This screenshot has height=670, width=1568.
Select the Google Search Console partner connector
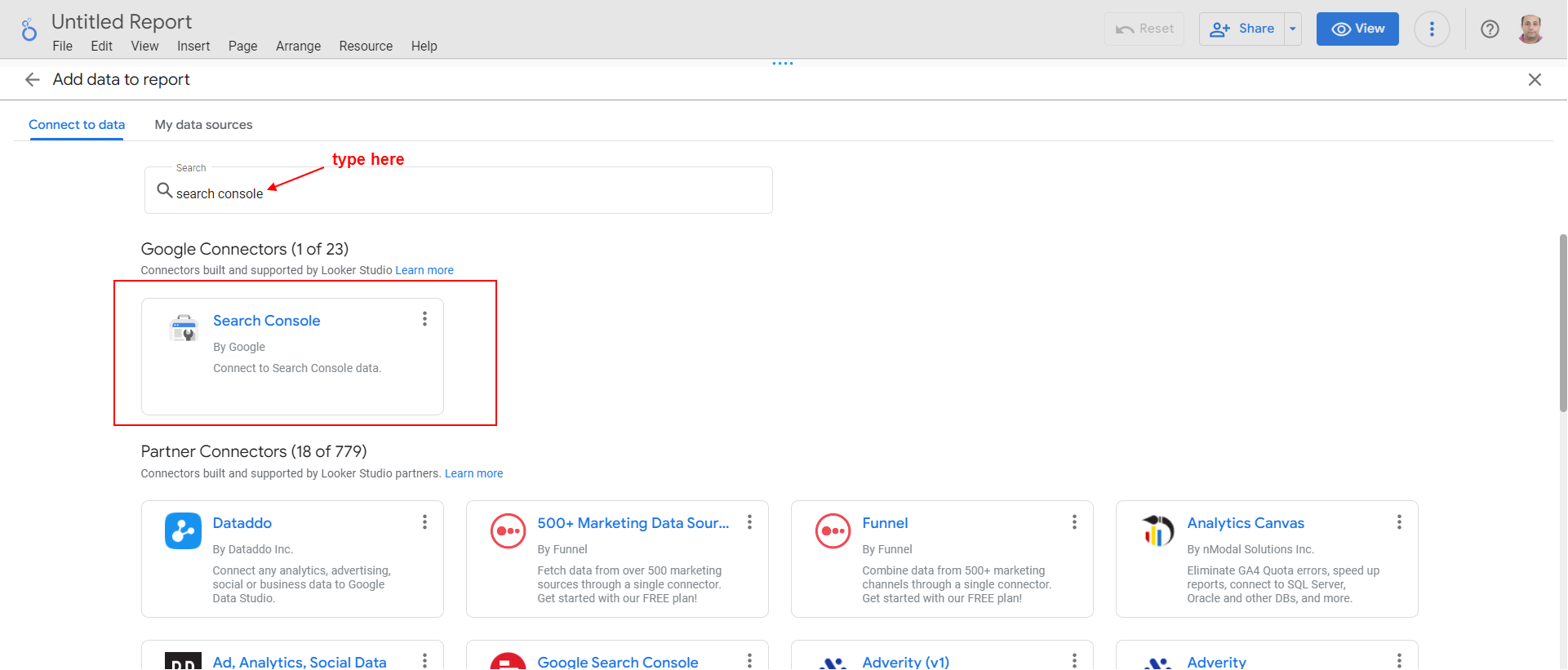(618, 662)
